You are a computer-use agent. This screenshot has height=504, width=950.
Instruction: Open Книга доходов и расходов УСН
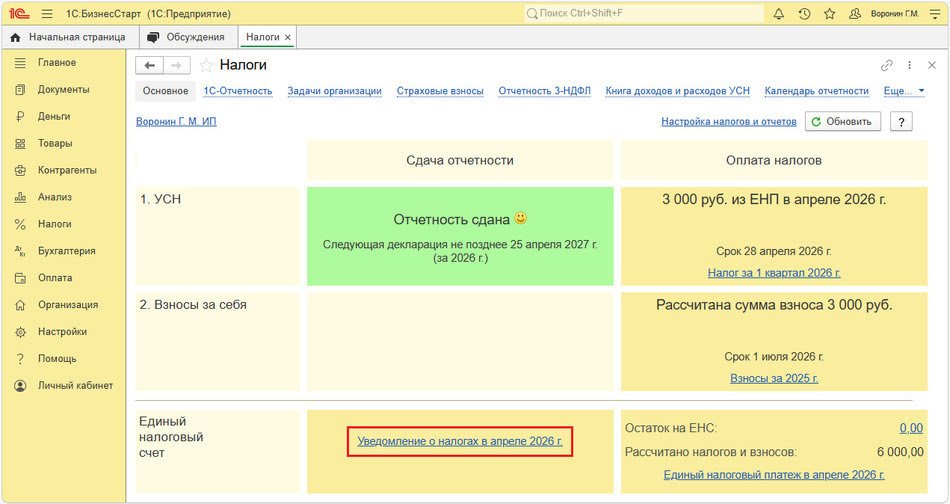677,91
